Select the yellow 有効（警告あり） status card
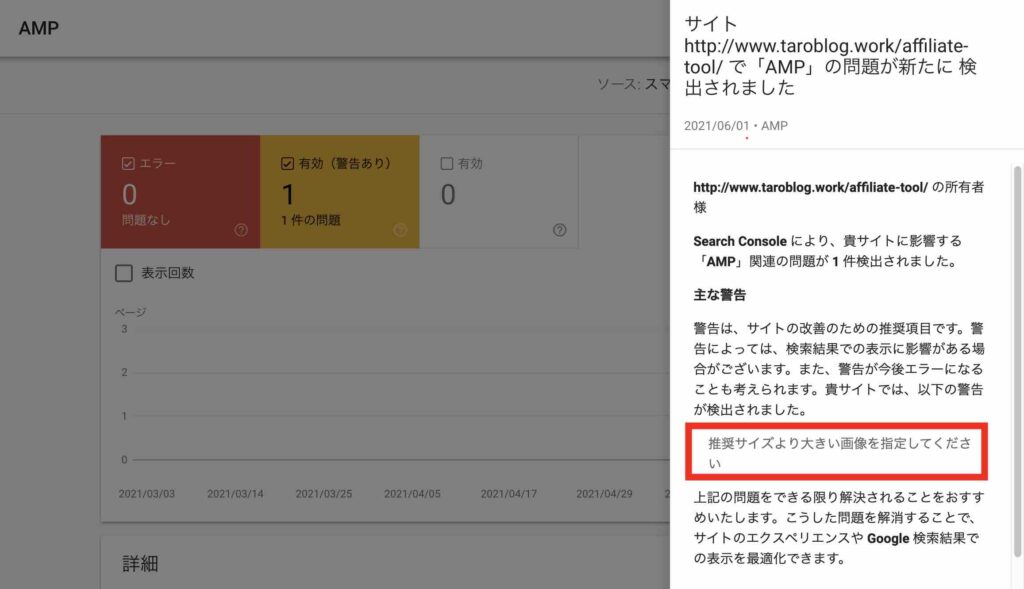Viewport: 1024px width, 589px height. (x=340, y=191)
